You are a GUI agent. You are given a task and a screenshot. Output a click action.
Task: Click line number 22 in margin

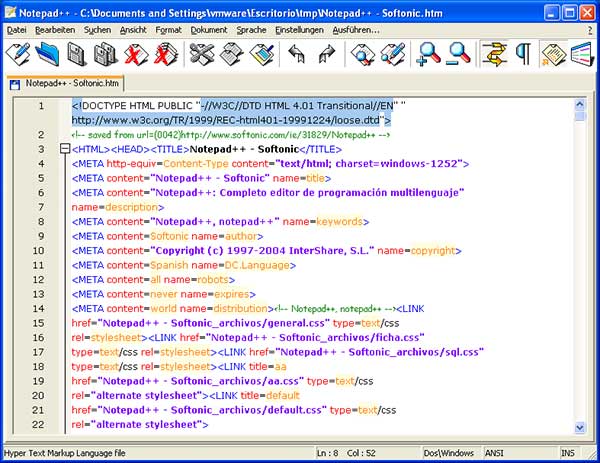click(38, 424)
